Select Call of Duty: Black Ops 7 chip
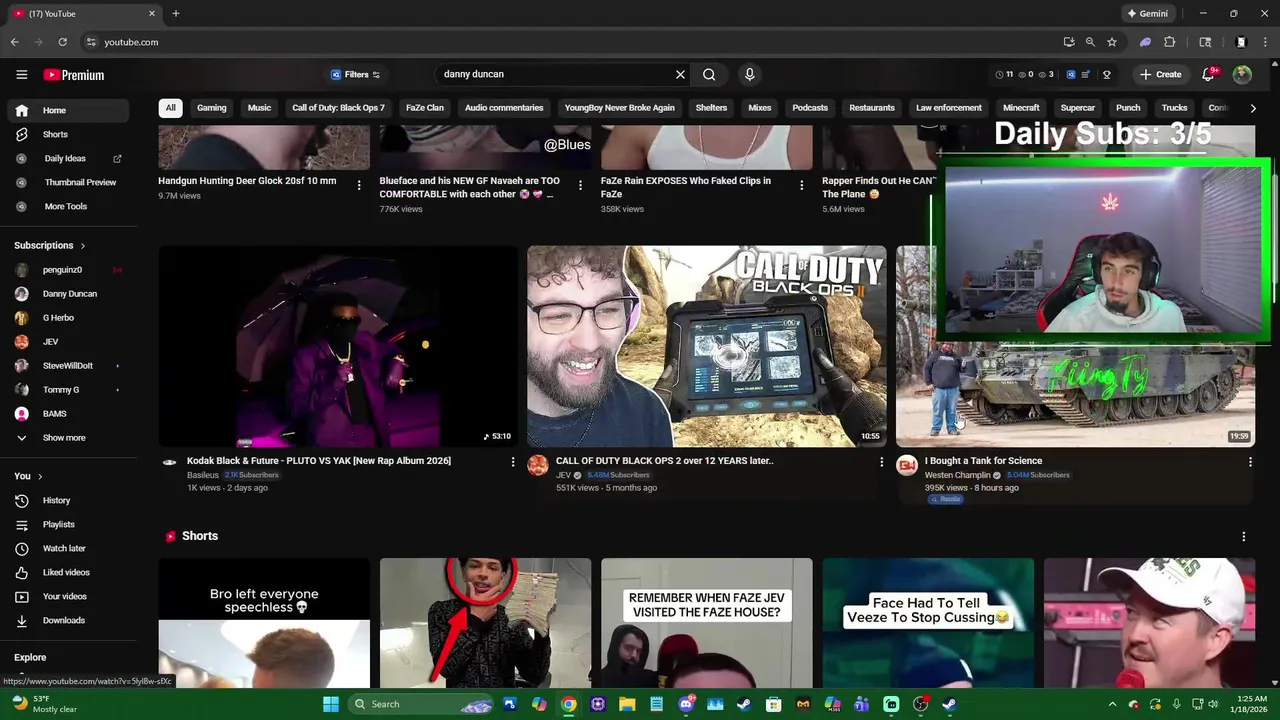Image resolution: width=1280 pixels, height=720 pixels. pyautogui.click(x=338, y=108)
